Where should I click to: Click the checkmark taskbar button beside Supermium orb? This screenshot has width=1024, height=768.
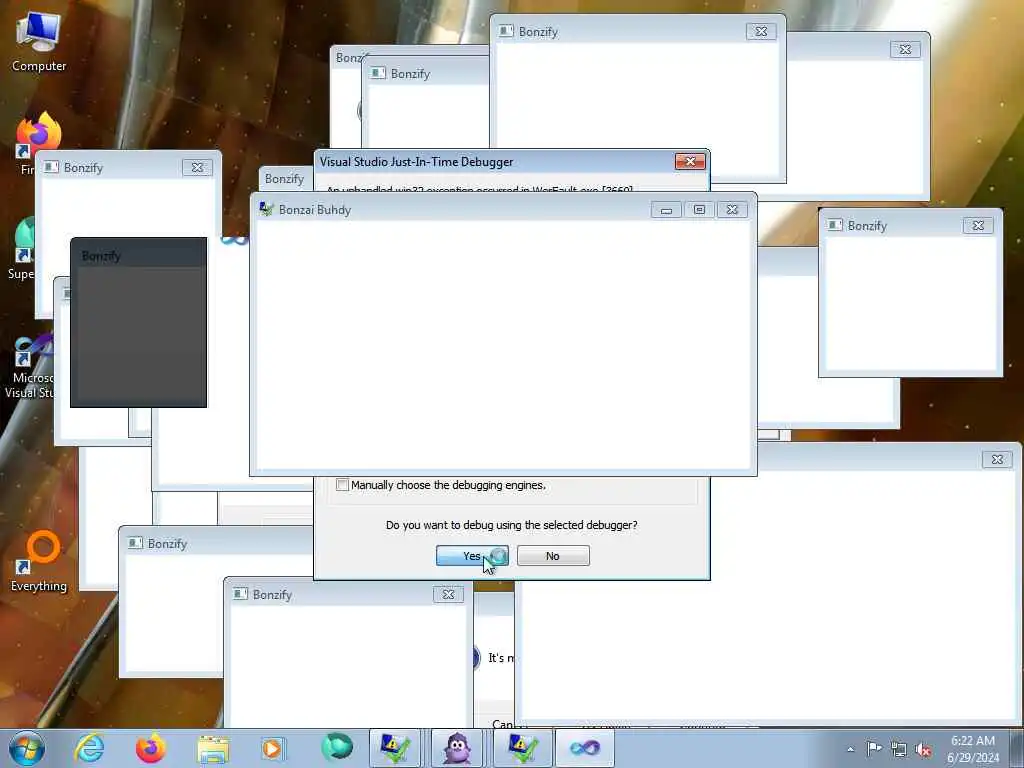[395, 748]
